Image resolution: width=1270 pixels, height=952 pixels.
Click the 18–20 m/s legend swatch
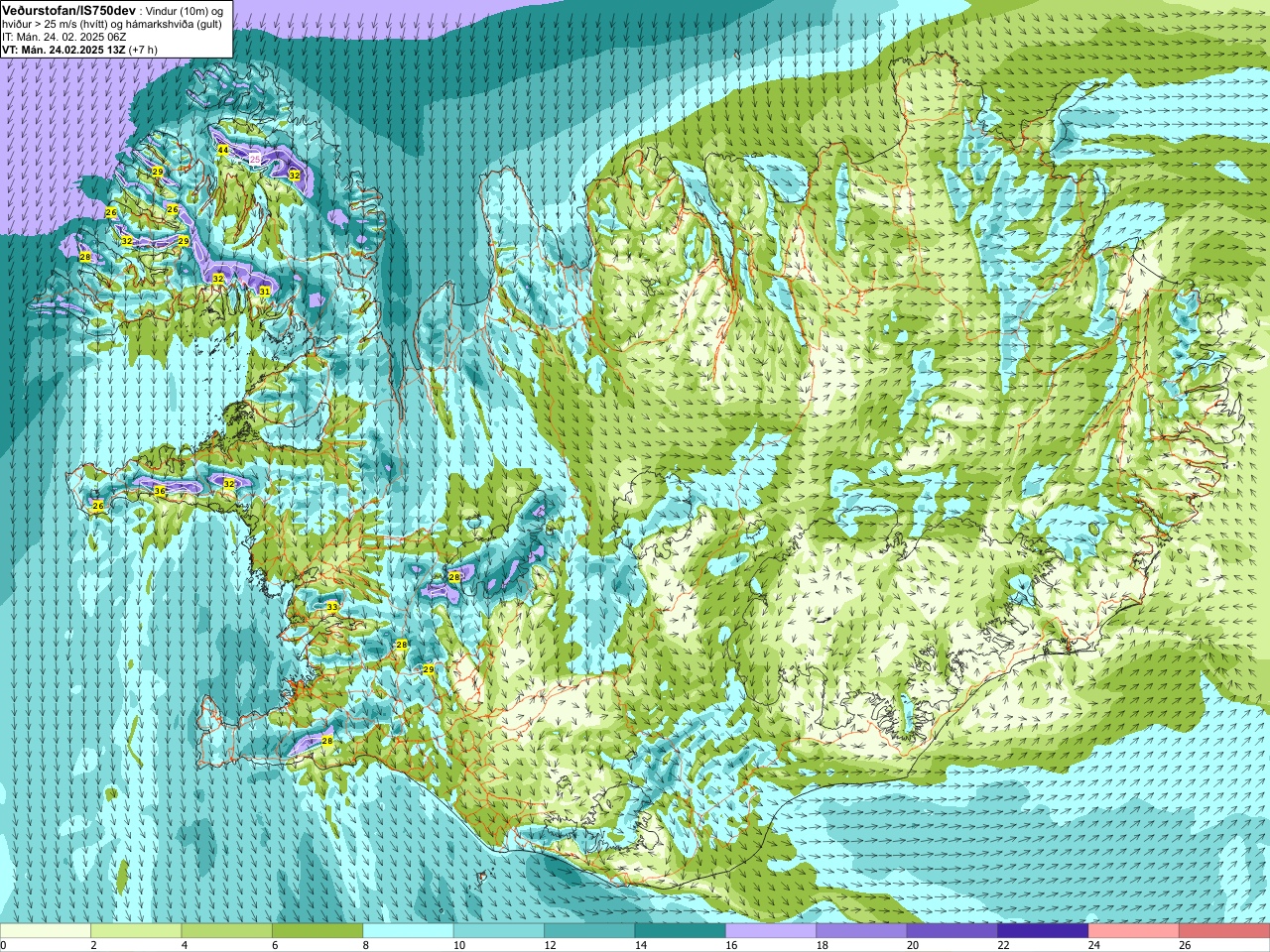[x=861, y=932]
